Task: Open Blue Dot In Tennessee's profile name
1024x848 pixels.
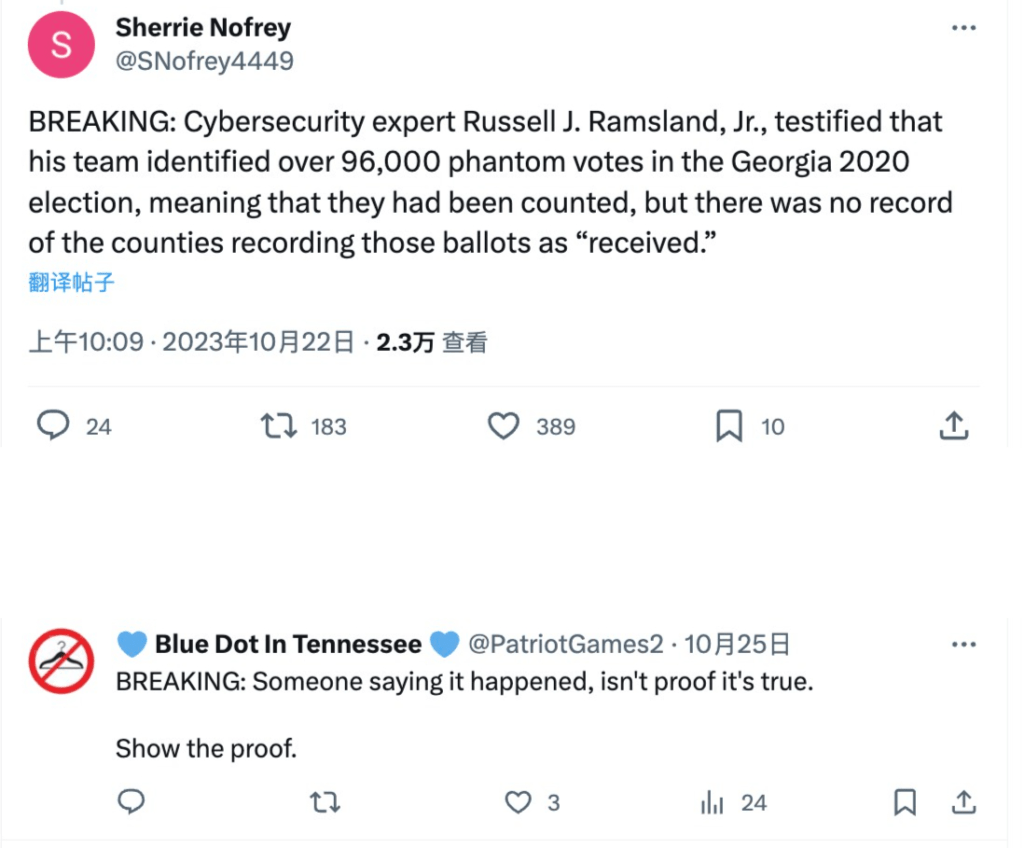Action: (x=286, y=643)
